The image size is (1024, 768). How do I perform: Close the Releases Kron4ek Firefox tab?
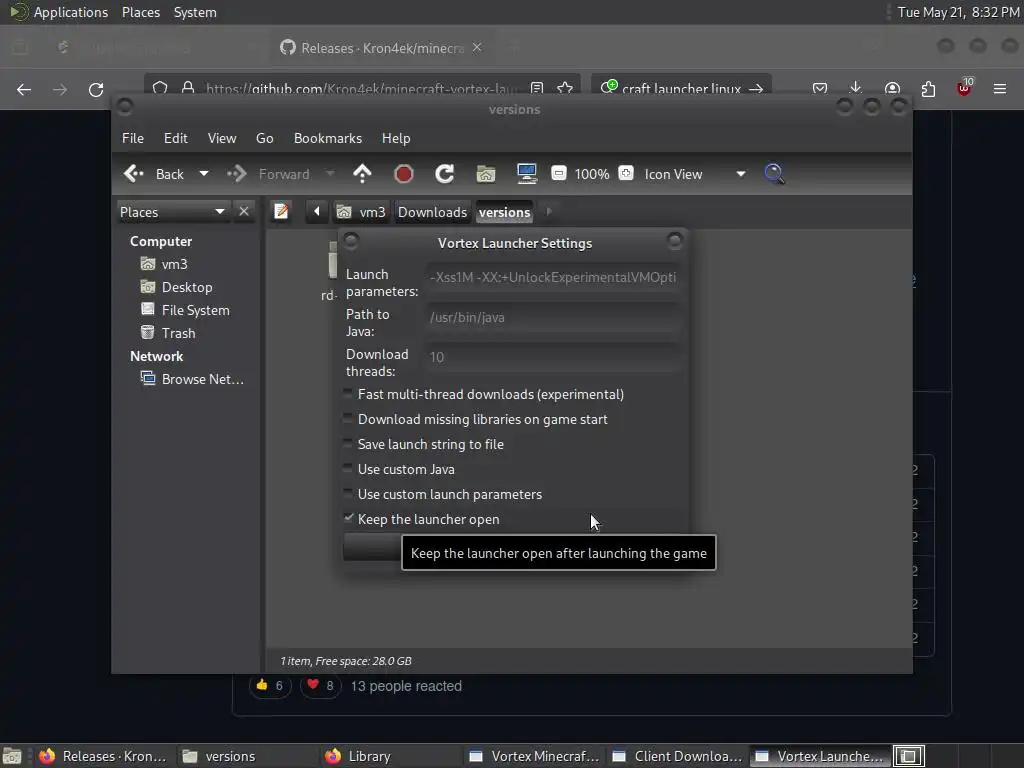[x=477, y=48]
